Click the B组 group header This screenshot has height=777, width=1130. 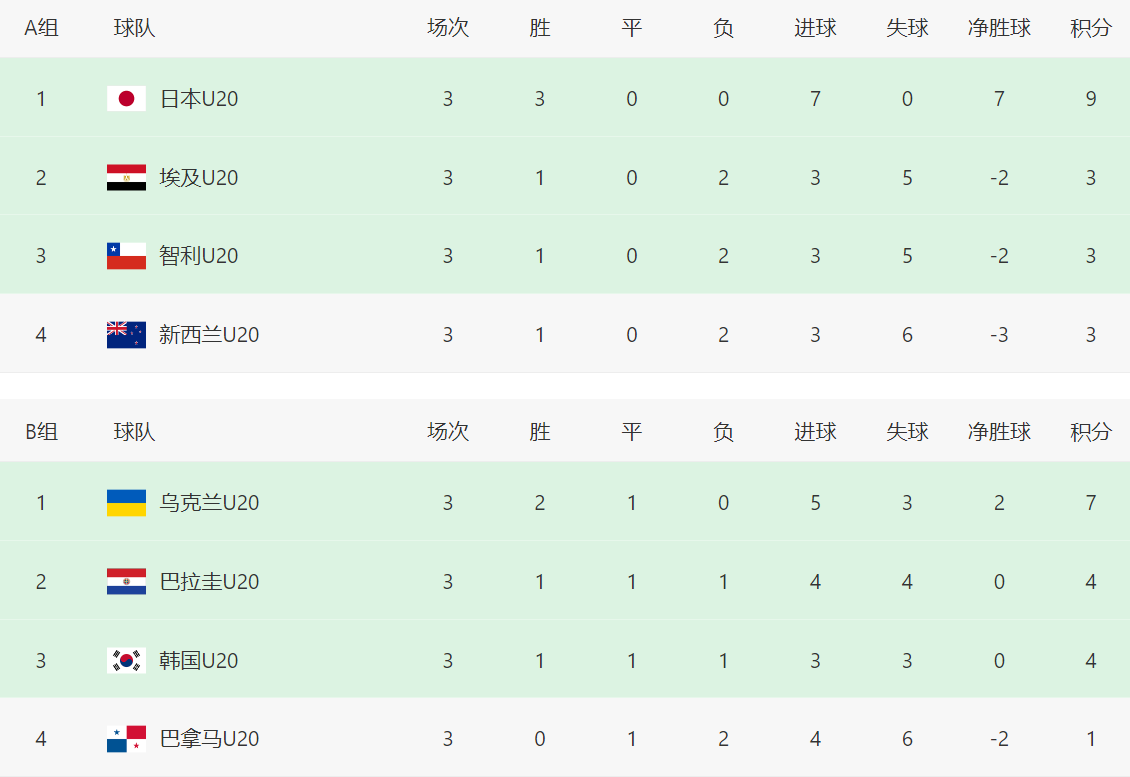pyautogui.click(x=41, y=432)
